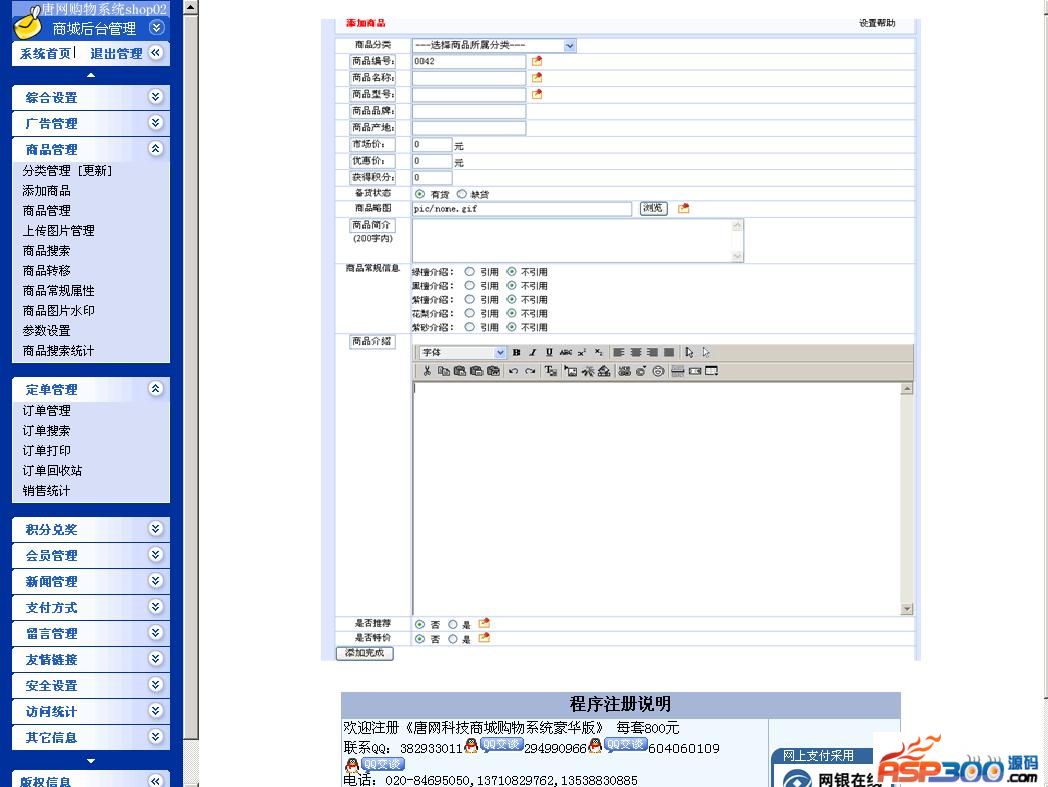Align text right in editor

[x=652, y=352]
